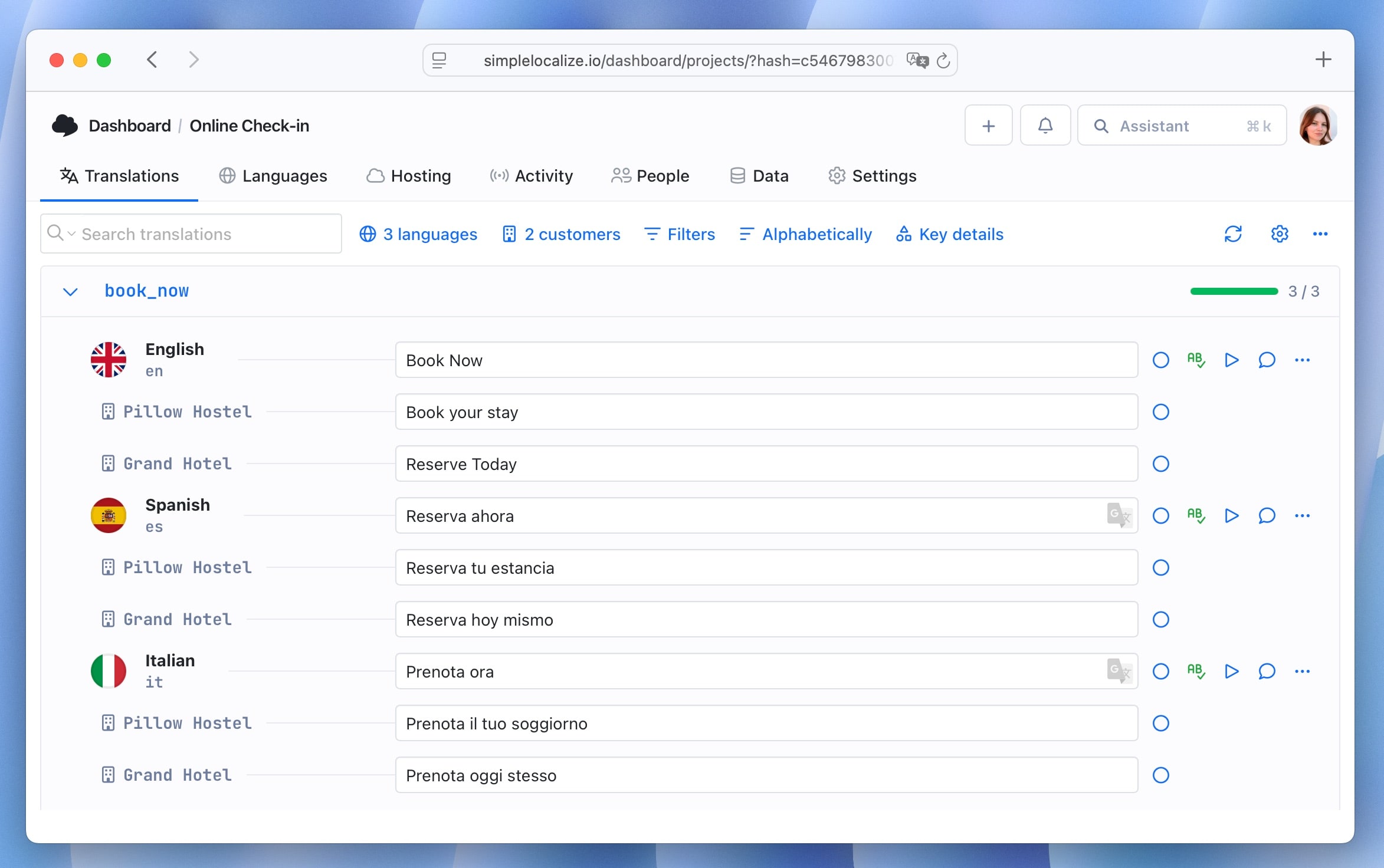Click the spell-check icon in English row
Image resolution: width=1384 pixels, height=868 pixels.
click(1196, 360)
